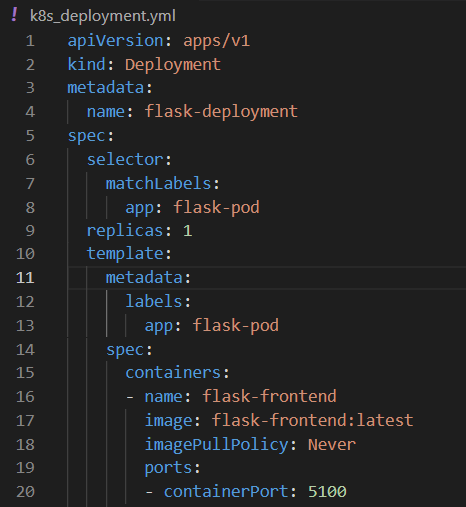Viewport: 466px width, 507px height.
Task: Click the flask-frontend:latest image value
Action: click(312, 420)
